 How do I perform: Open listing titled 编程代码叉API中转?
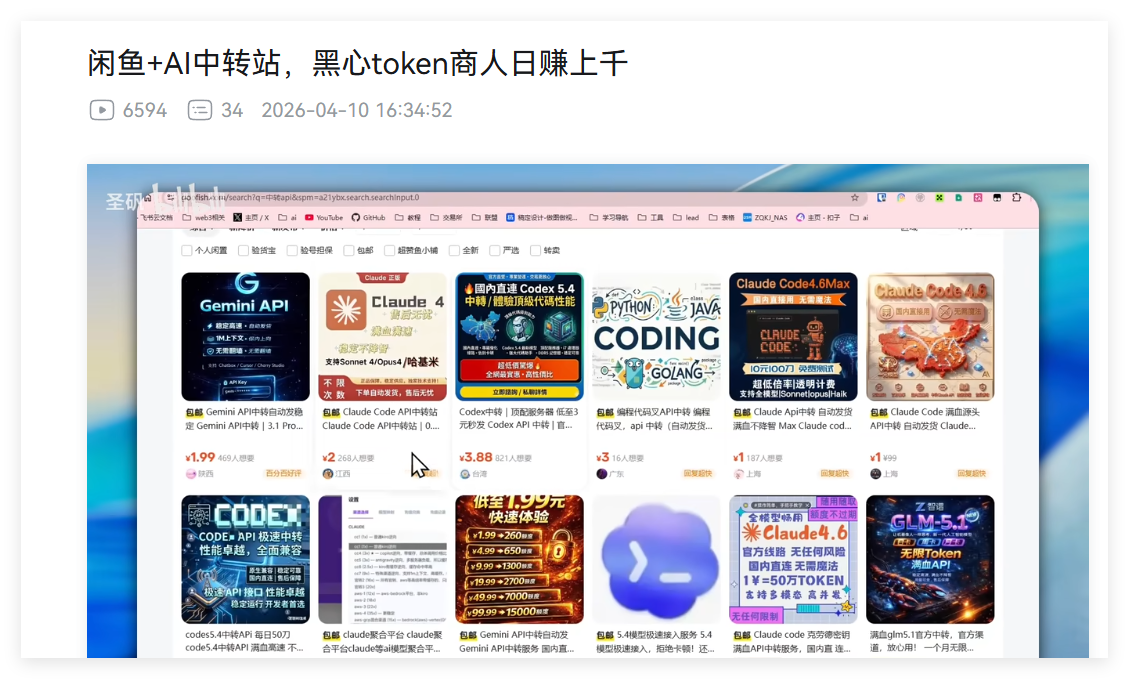[x=655, y=419]
